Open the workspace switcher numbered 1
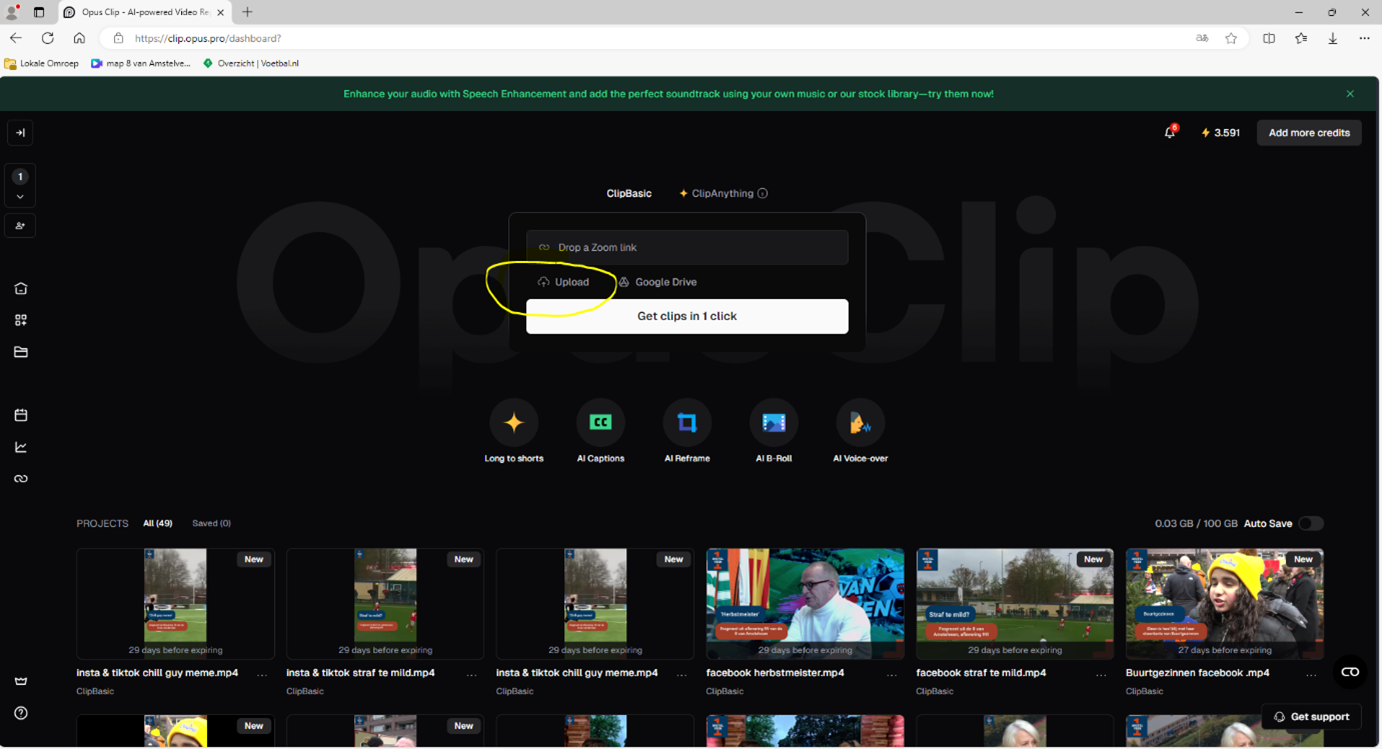1382x749 pixels. [20, 186]
